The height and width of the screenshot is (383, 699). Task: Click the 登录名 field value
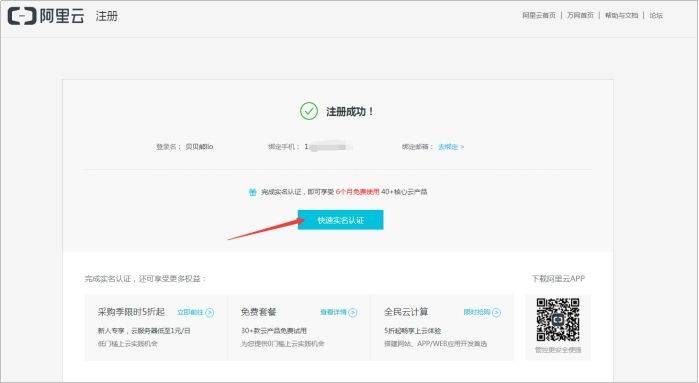coord(199,146)
